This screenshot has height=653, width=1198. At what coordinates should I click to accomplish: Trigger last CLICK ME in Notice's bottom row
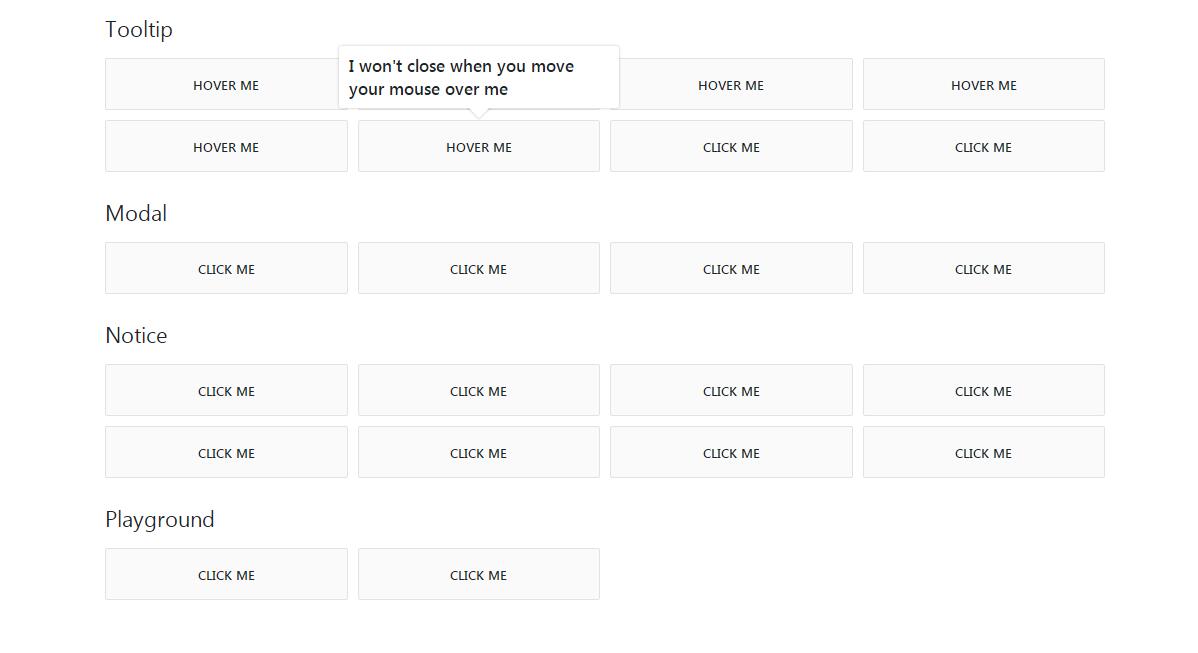point(983,453)
